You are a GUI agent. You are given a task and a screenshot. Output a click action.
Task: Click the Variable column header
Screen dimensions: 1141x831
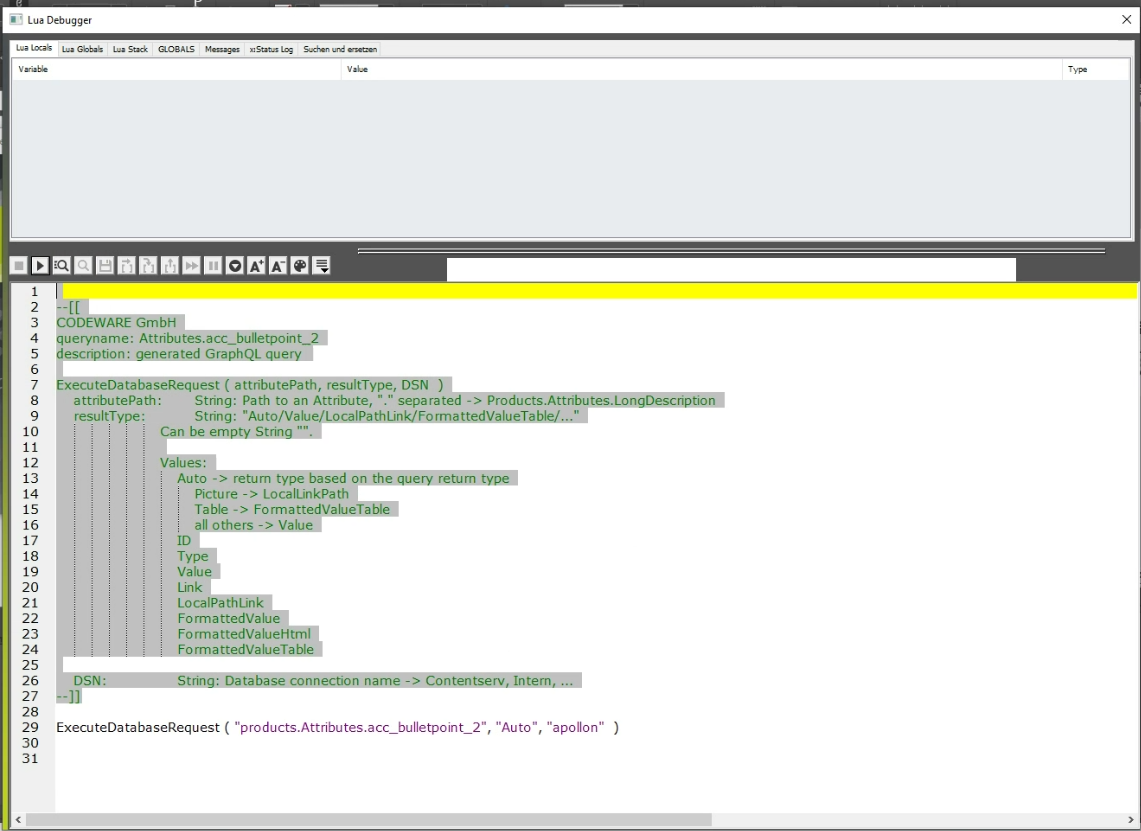click(x=33, y=69)
